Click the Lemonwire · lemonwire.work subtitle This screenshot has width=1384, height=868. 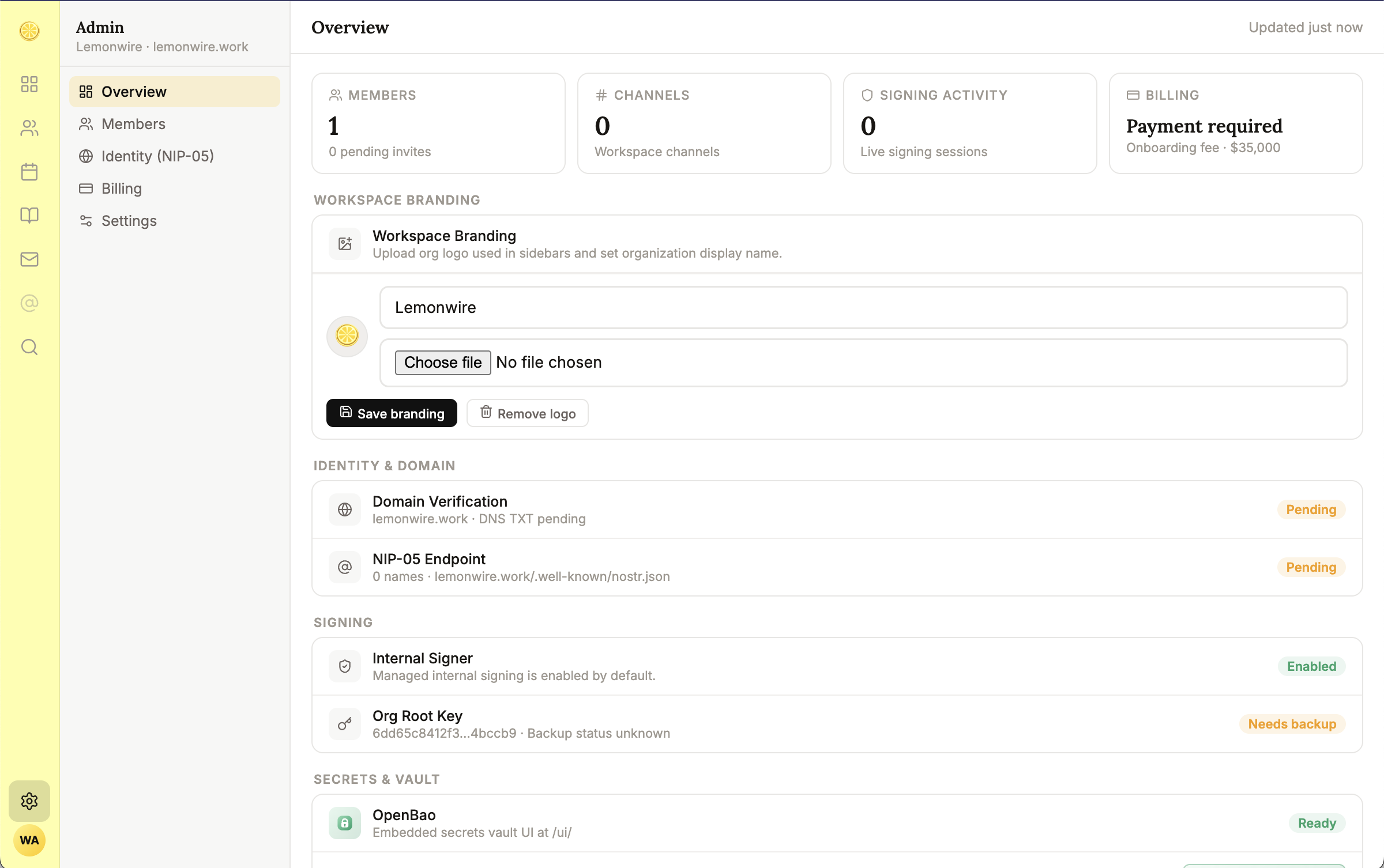162,47
